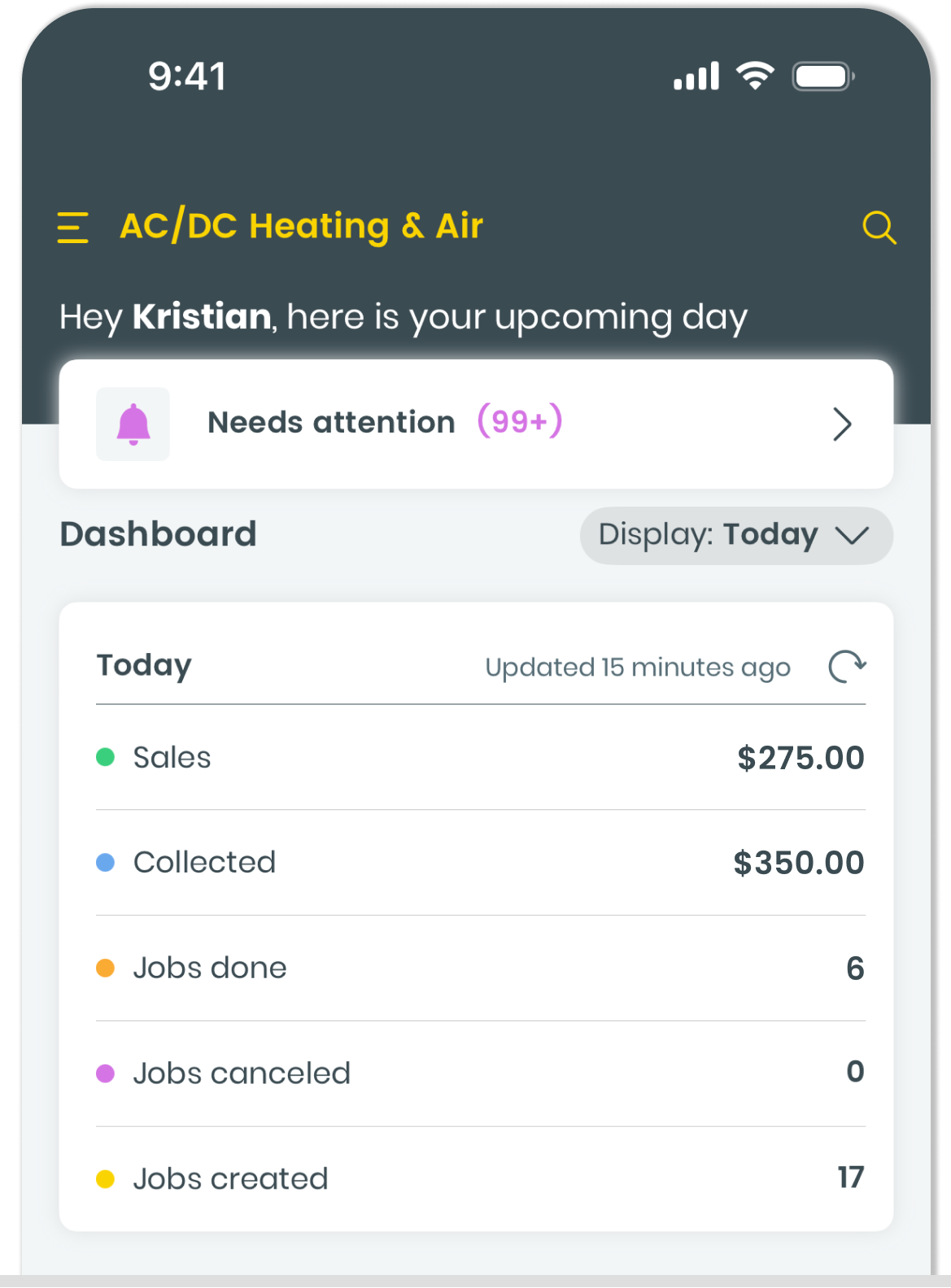Select the Sales row
Image resolution: width=951 pixels, height=1288 pixels.
click(x=480, y=757)
